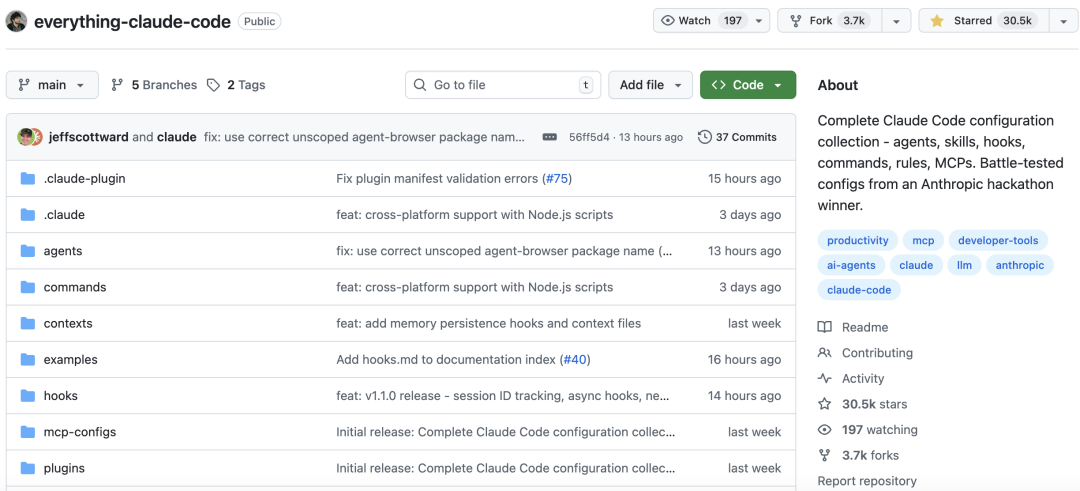The height and width of the screenshot is (491, 1080).
Task: Expand the Add file dropdown
Action: pos(650,85)
